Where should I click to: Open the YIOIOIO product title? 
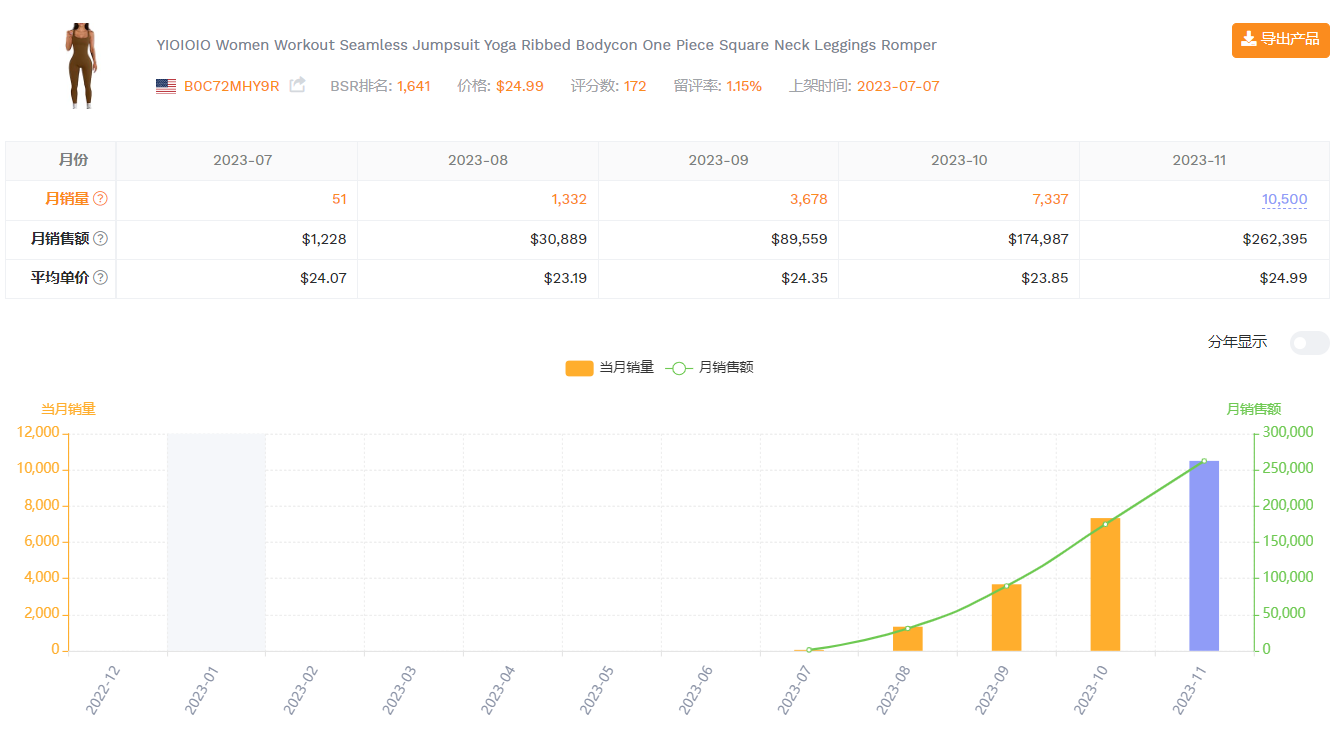tap(546, 45)
